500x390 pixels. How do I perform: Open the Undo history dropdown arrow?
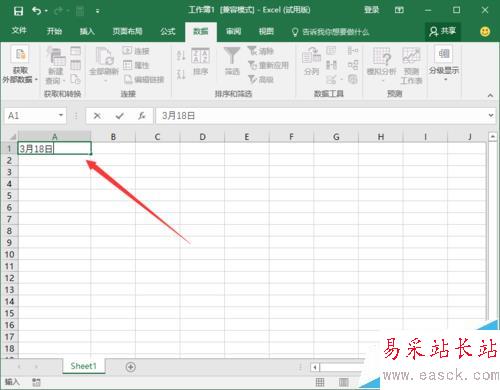[x=46, y=11]
